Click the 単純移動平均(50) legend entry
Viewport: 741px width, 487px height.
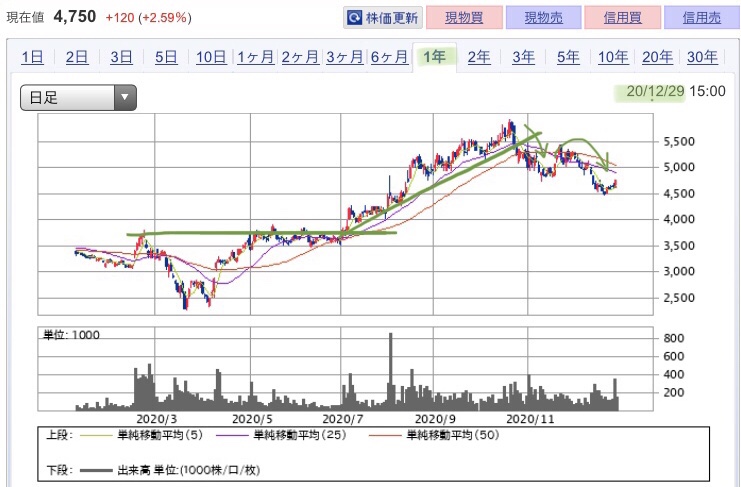434,435
